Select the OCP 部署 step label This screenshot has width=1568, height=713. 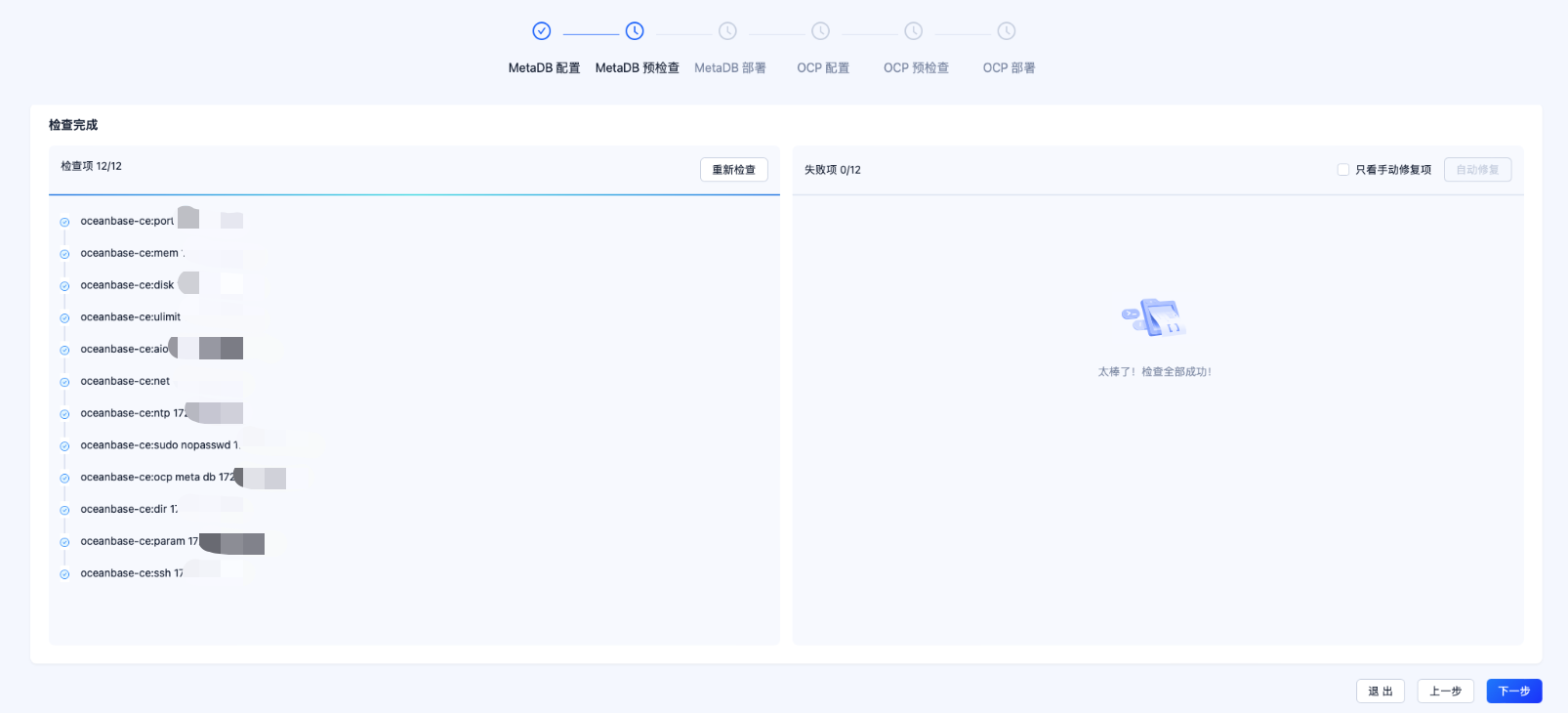[x=1009, y=68]
